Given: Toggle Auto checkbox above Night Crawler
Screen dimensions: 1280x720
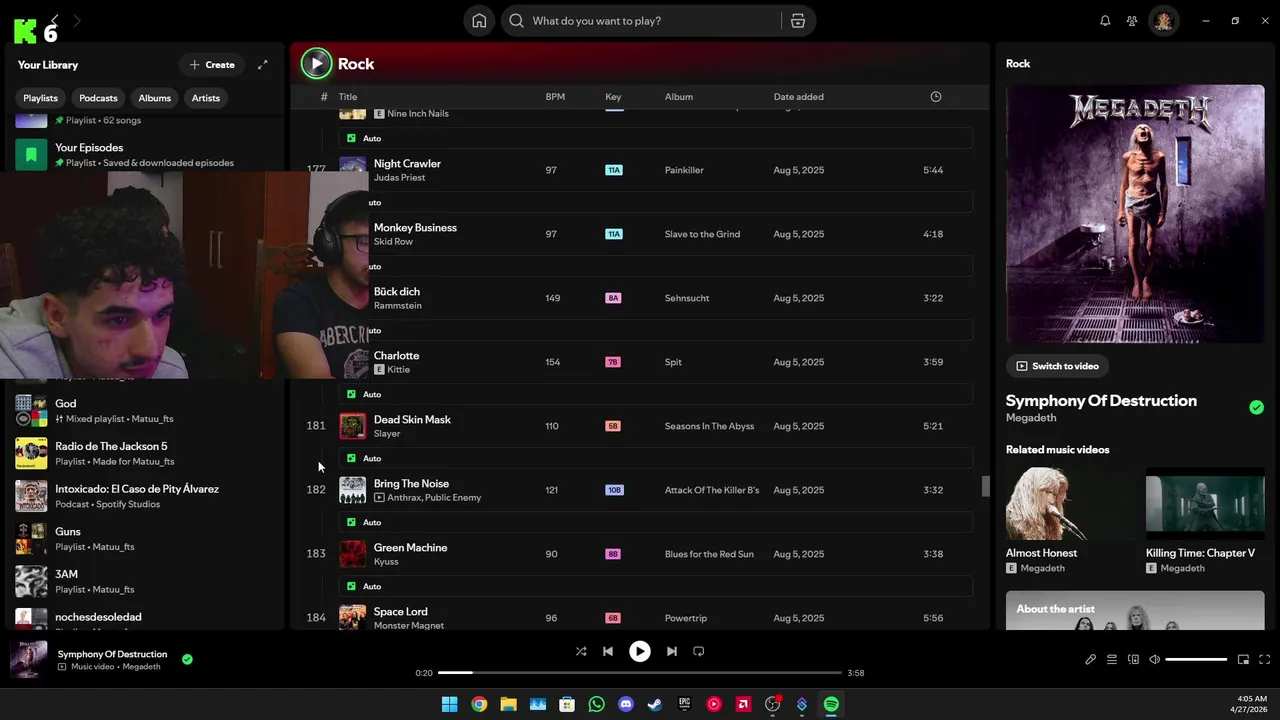Looking at the screenshot, I should (351, 138).
